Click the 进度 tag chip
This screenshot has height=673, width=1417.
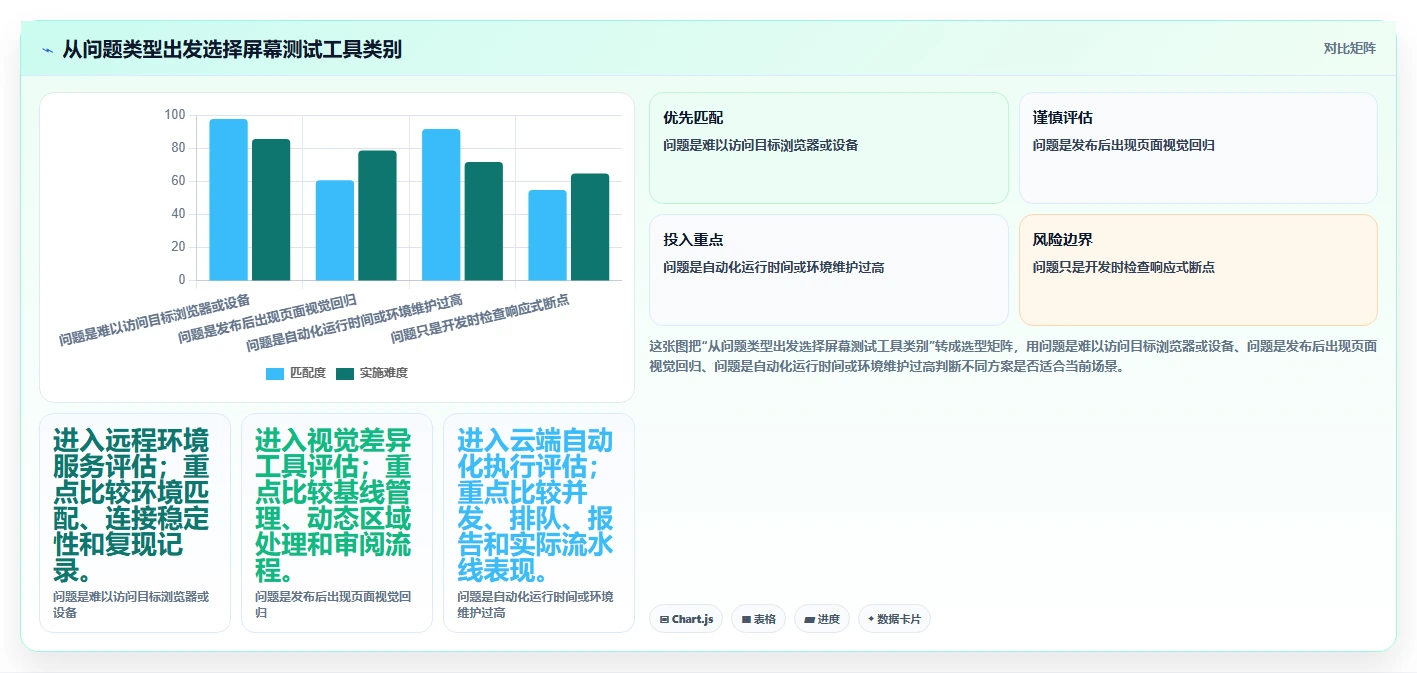pyautogui.click(x=822, y=619)
